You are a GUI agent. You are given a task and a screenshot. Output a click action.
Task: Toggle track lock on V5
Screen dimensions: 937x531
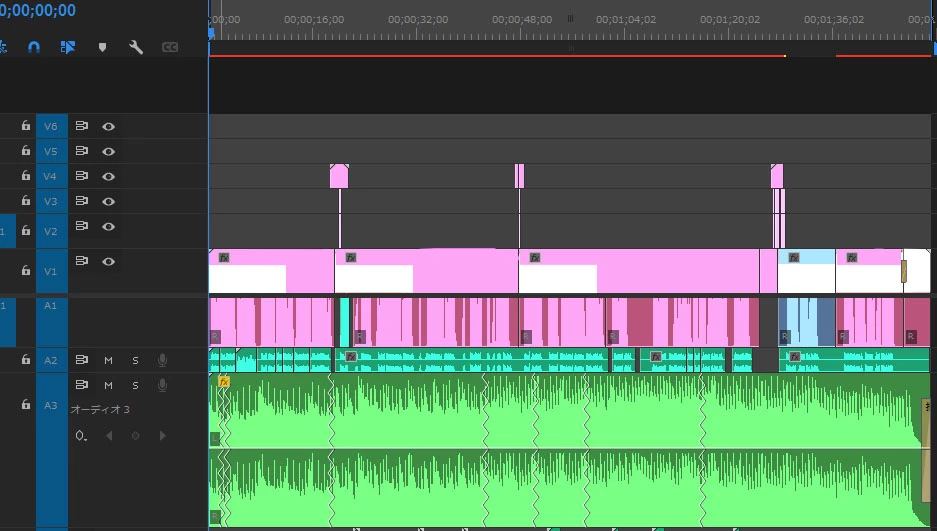[26, 151]
